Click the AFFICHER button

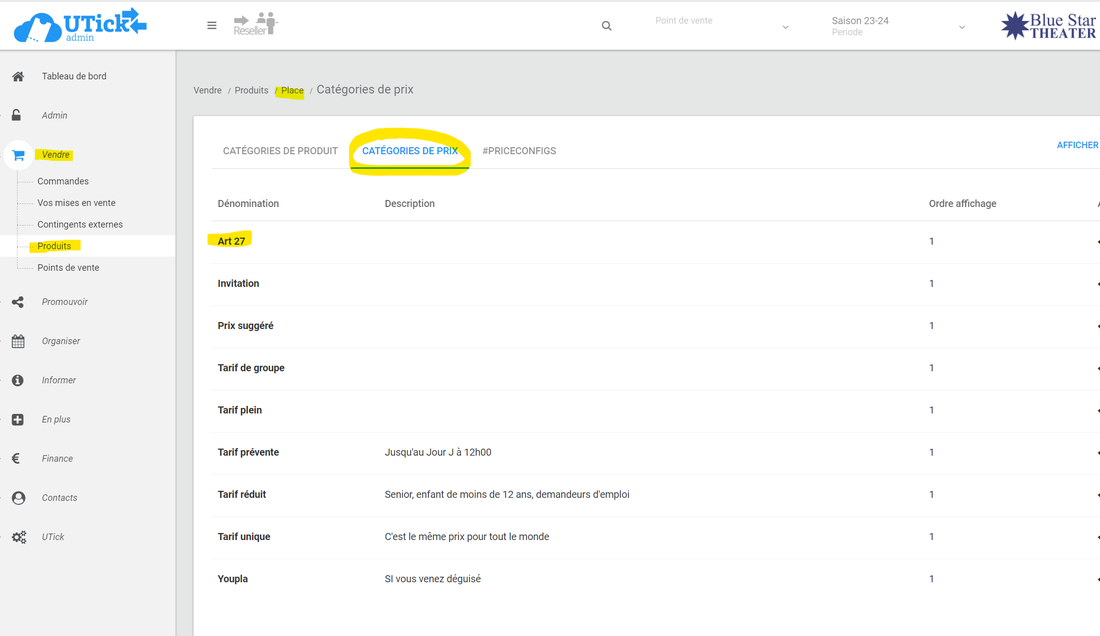pos(1077,146)
